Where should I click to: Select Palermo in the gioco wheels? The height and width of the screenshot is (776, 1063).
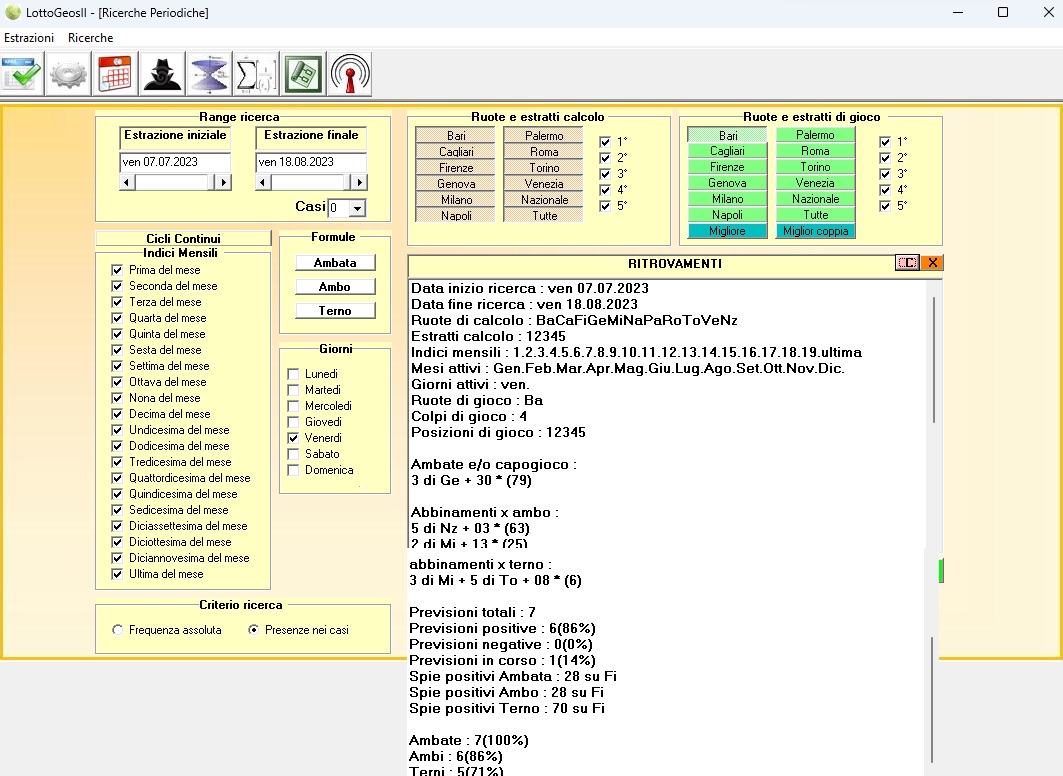tap(815, 135)
